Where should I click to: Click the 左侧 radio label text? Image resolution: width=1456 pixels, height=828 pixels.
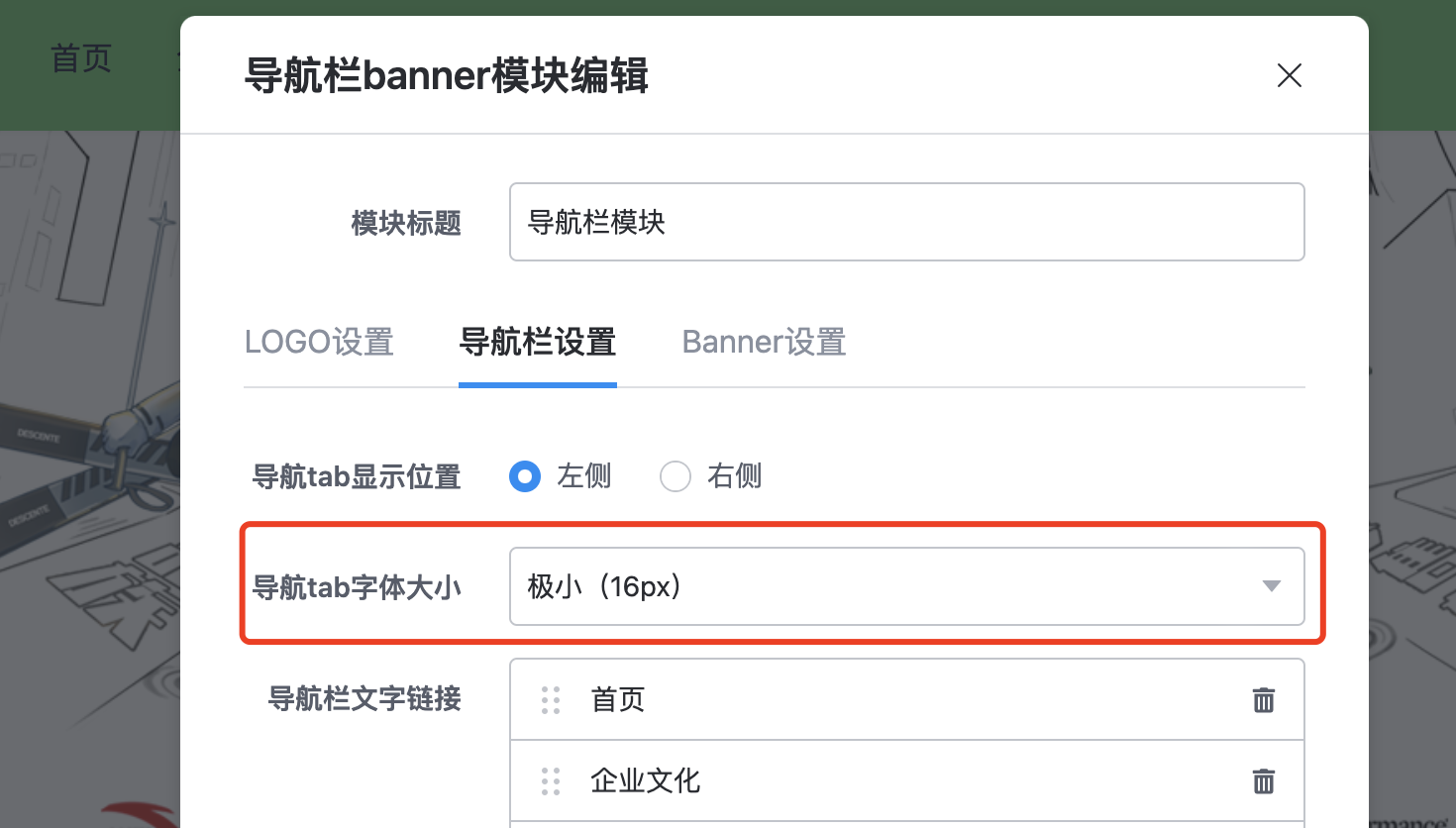(583, 476)
